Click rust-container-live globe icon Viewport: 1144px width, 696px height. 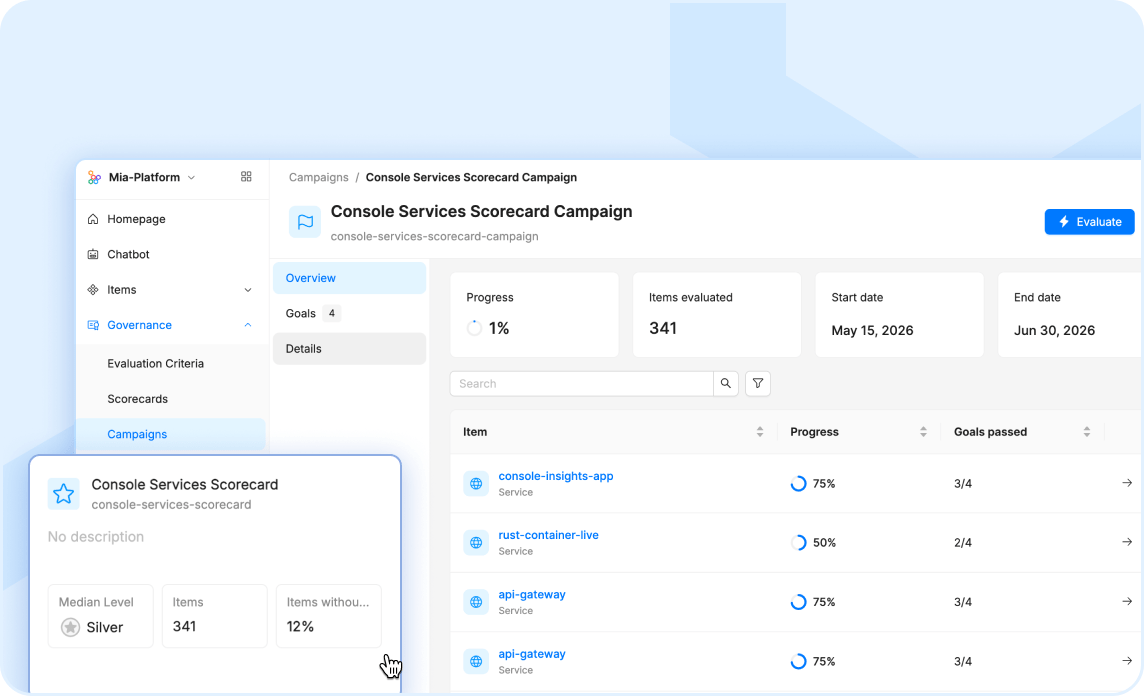(x=476, y=542)
